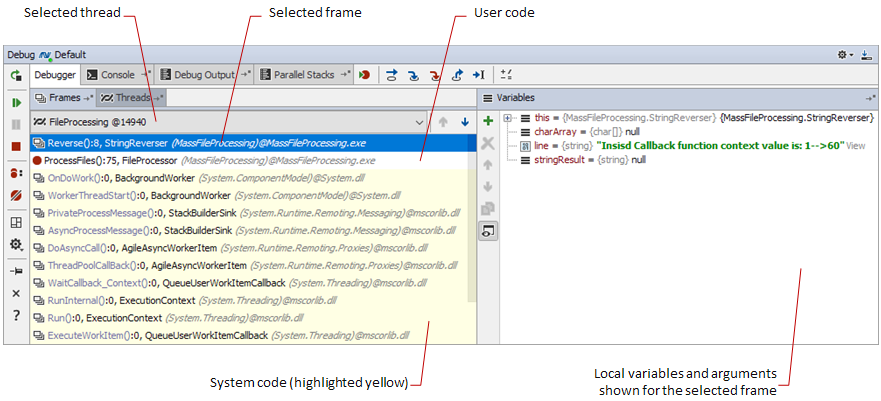The width and height of the screenshot is (881, 401).
Task: Stop debugging with red square icon
Action: pyautogui.click(x=16, y=147)
